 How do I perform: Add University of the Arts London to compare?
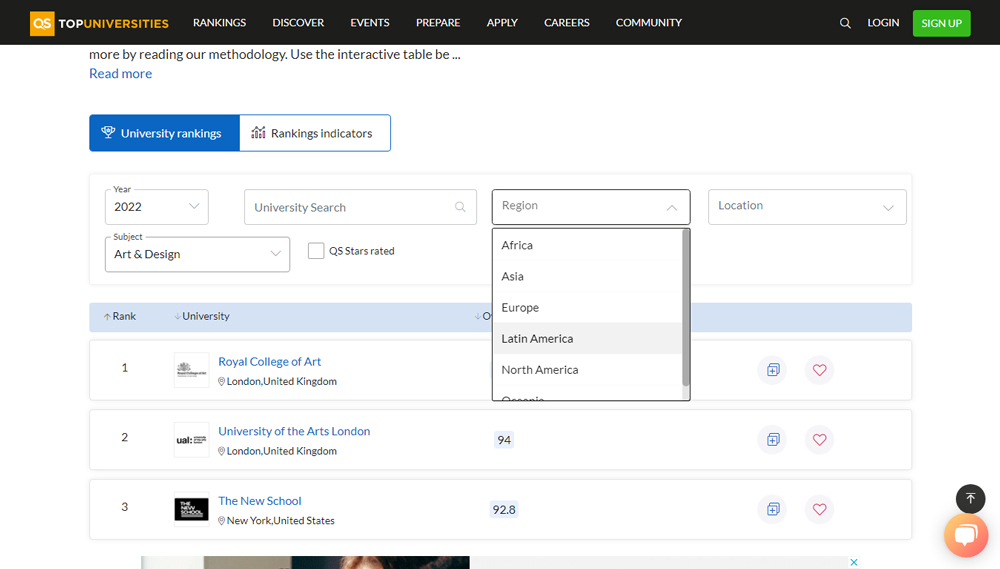click(773, 440)
